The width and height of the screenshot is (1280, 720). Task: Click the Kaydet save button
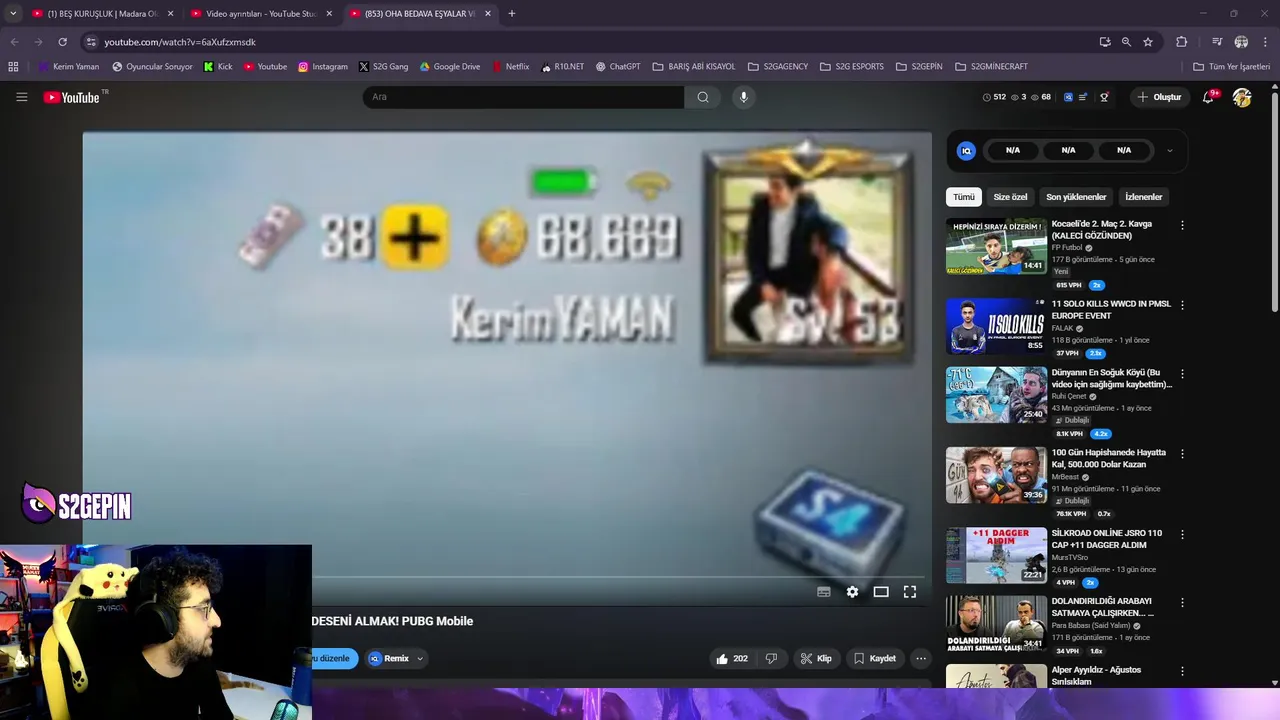click(x=875, y=658)
